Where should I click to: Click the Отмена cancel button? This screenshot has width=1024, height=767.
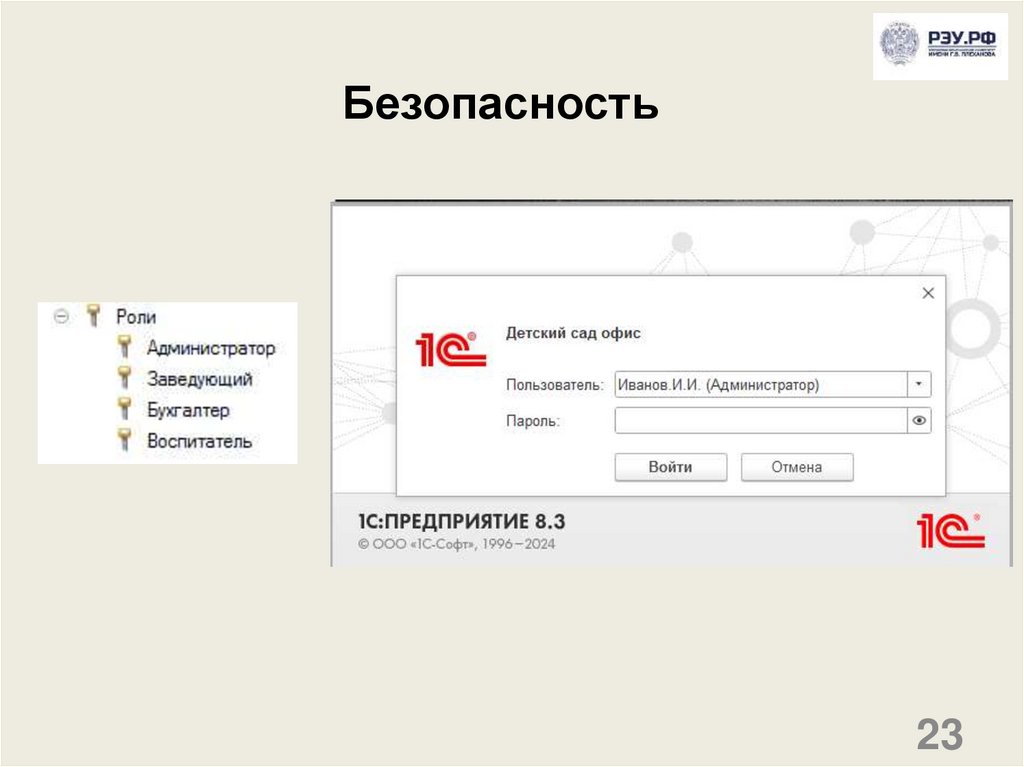point(796,466)
